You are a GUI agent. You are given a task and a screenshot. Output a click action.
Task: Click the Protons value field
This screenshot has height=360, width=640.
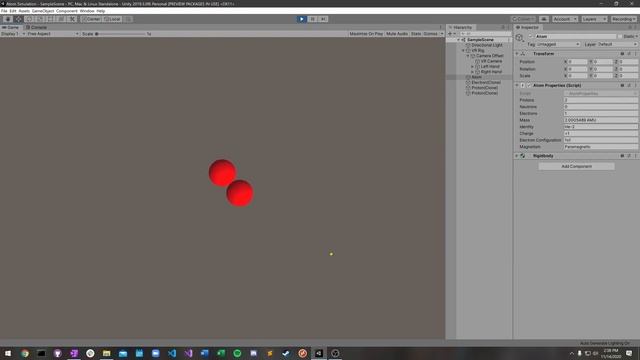(600, 100)
